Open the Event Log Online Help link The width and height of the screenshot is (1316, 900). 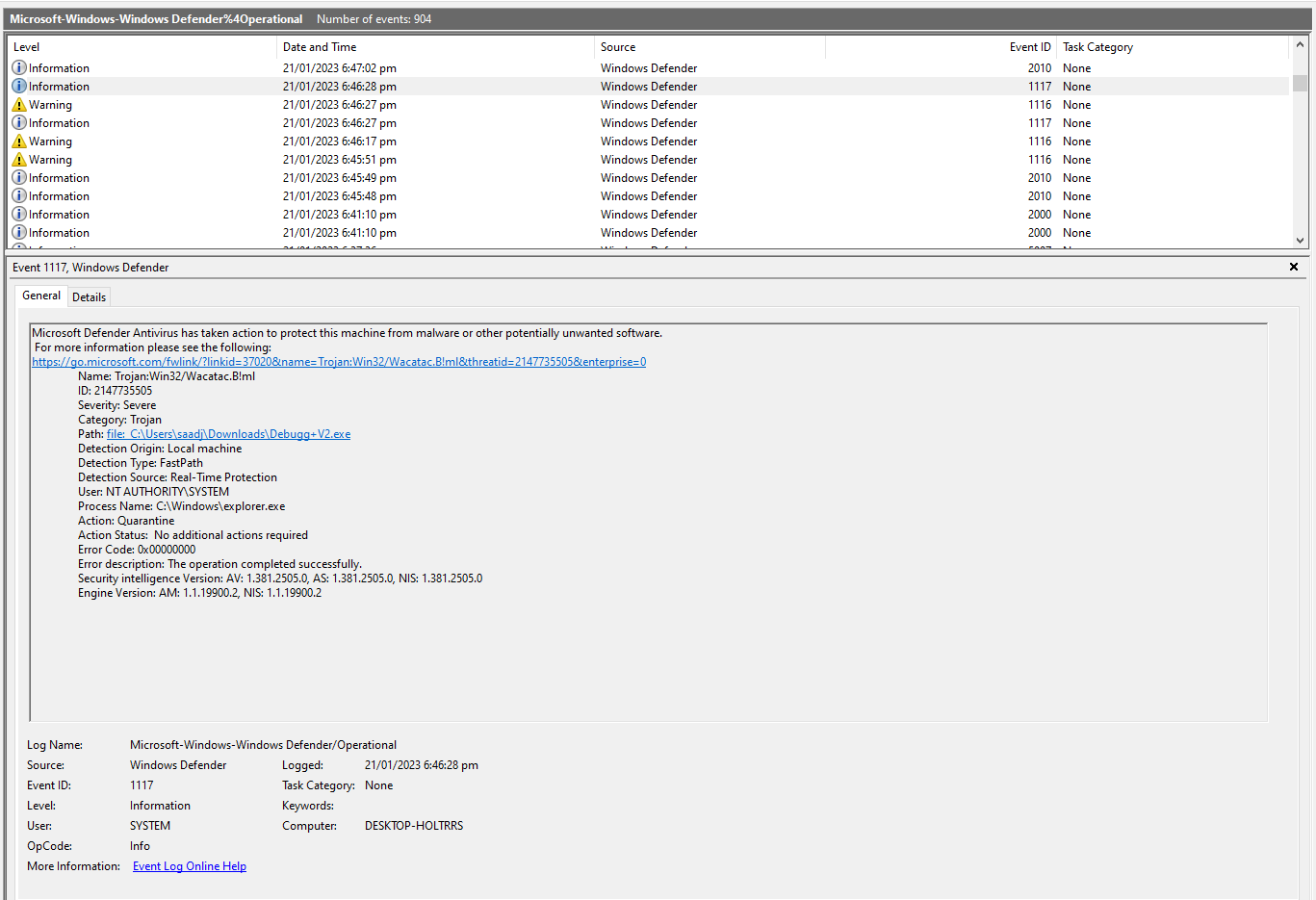click(190, 866)
